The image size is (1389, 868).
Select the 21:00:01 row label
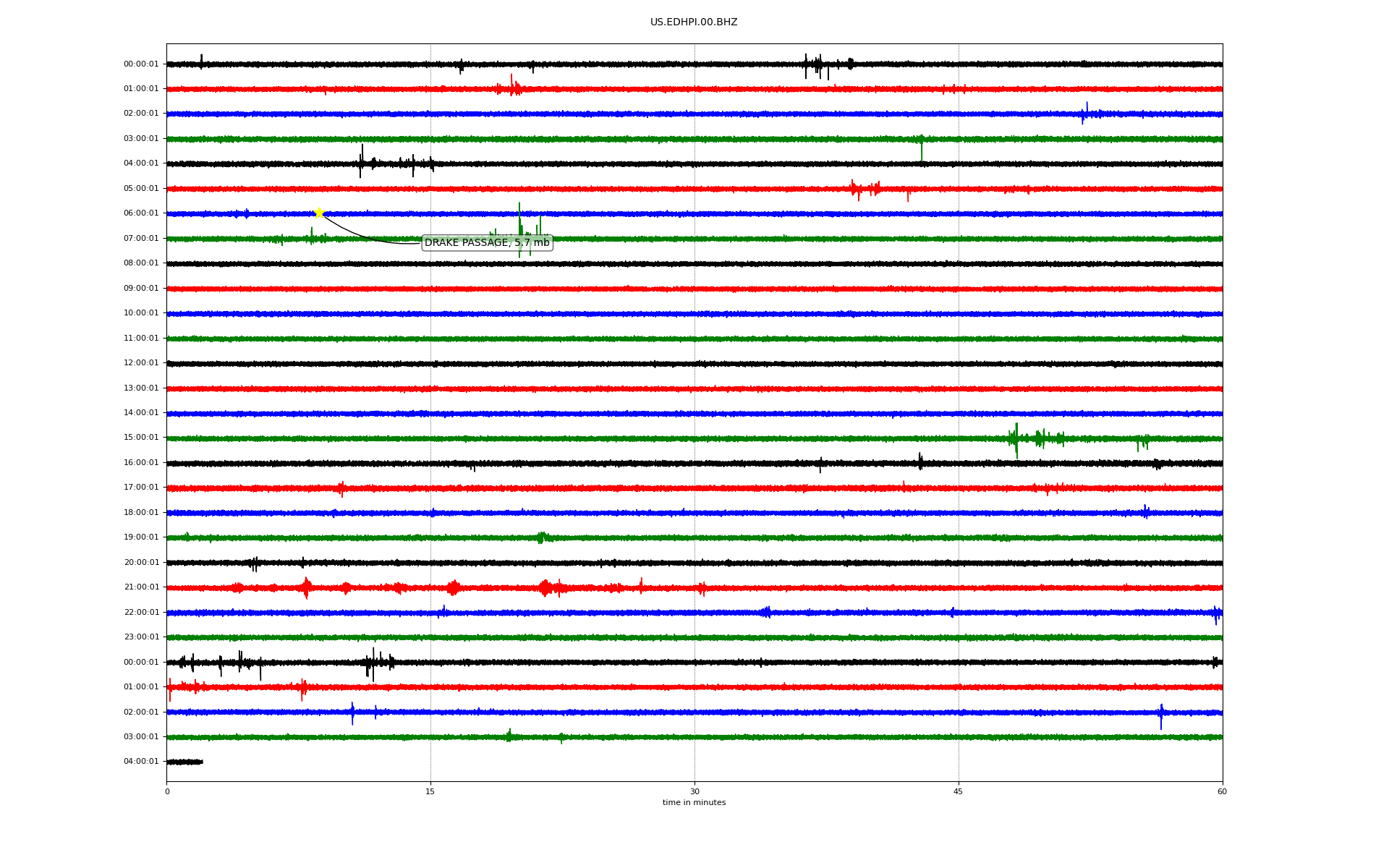[141, 587]
